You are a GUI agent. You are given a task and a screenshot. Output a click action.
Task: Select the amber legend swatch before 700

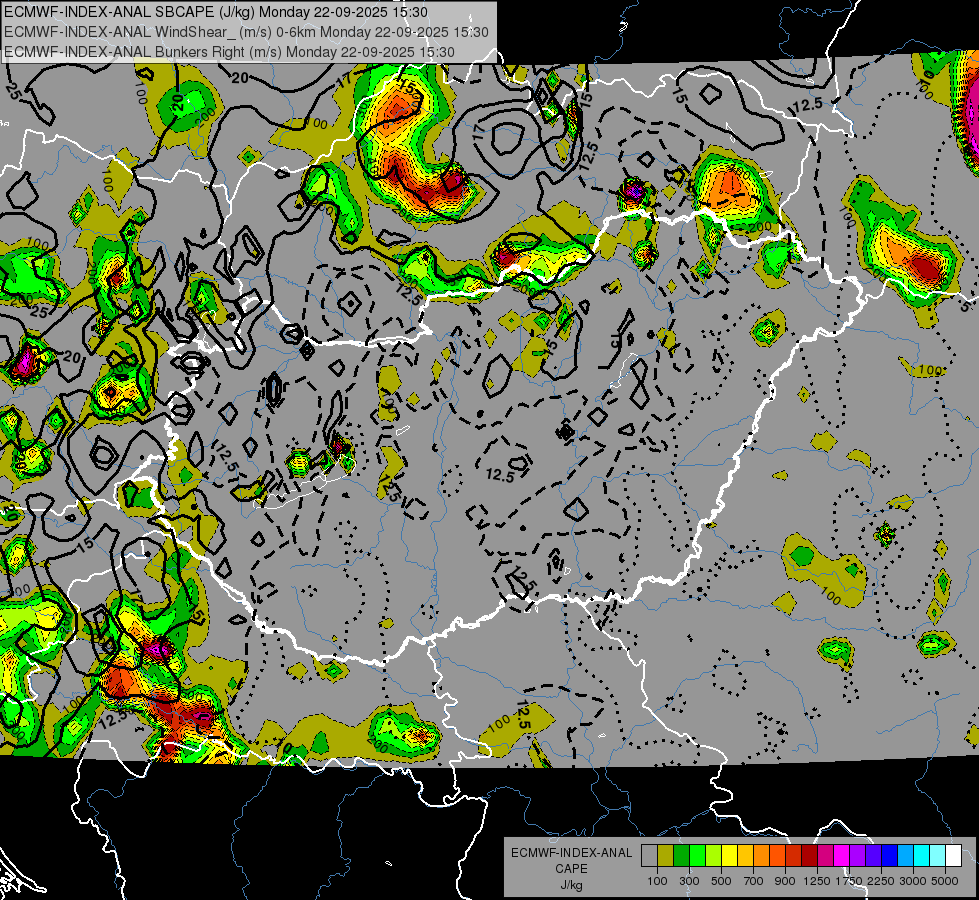(745, 855)
